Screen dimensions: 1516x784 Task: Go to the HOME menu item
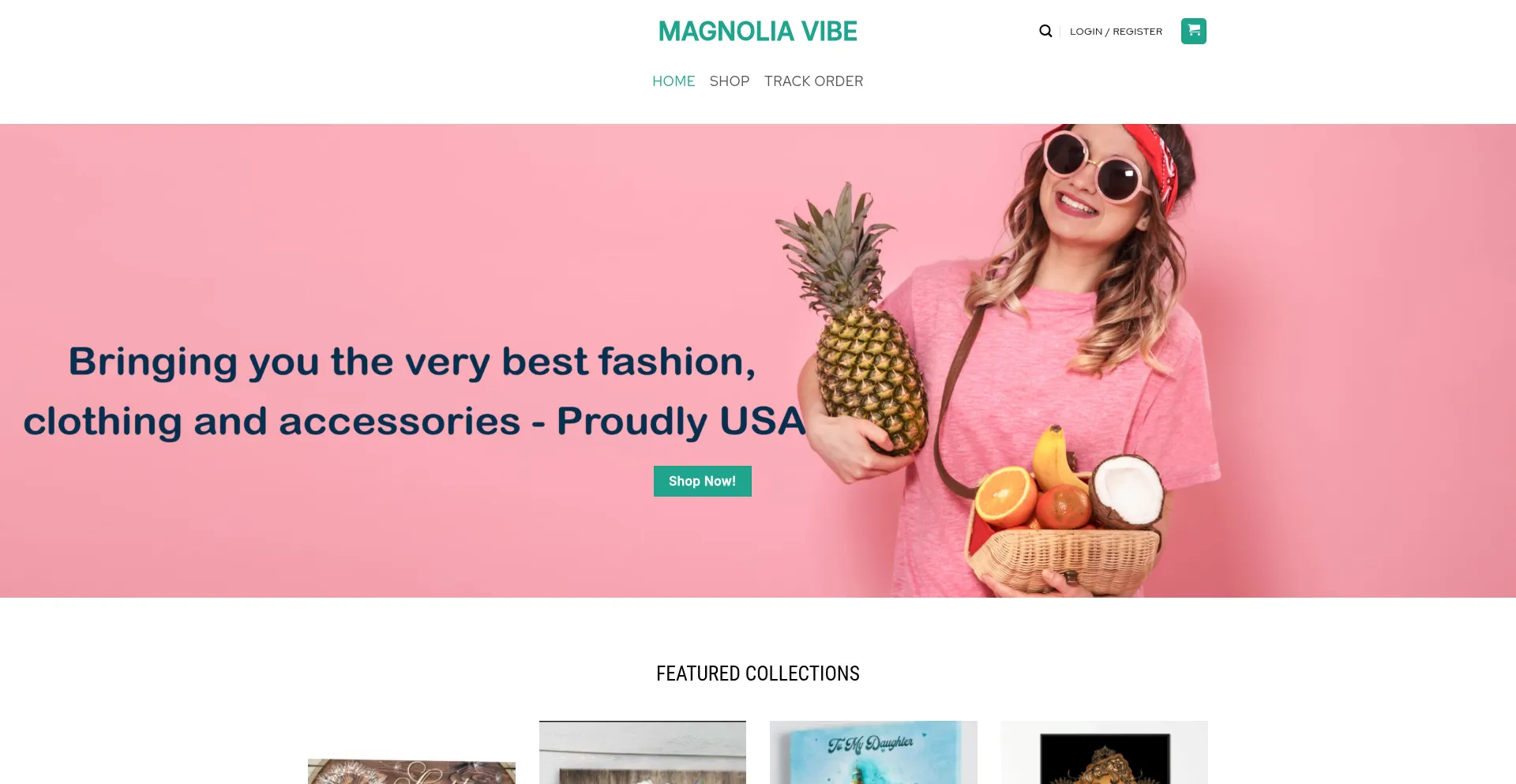point(674,81)
